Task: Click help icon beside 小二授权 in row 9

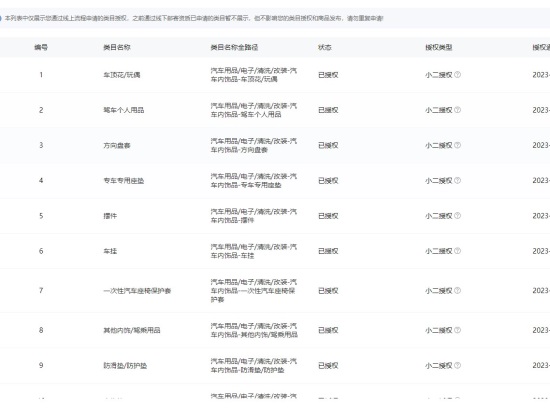Action: [457, 366]
